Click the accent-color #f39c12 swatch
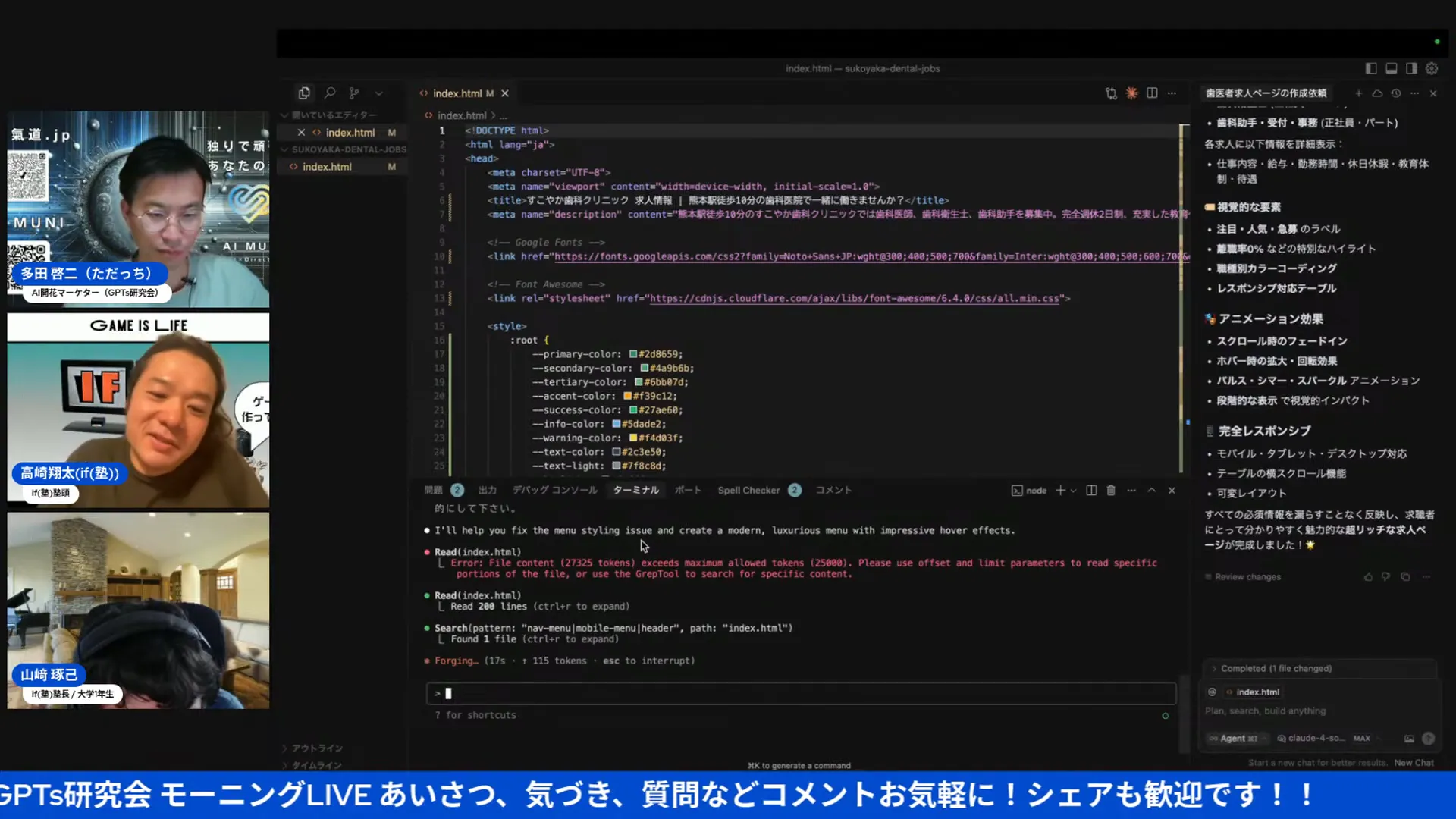The image size is (1456, 819). pos(627,396)
